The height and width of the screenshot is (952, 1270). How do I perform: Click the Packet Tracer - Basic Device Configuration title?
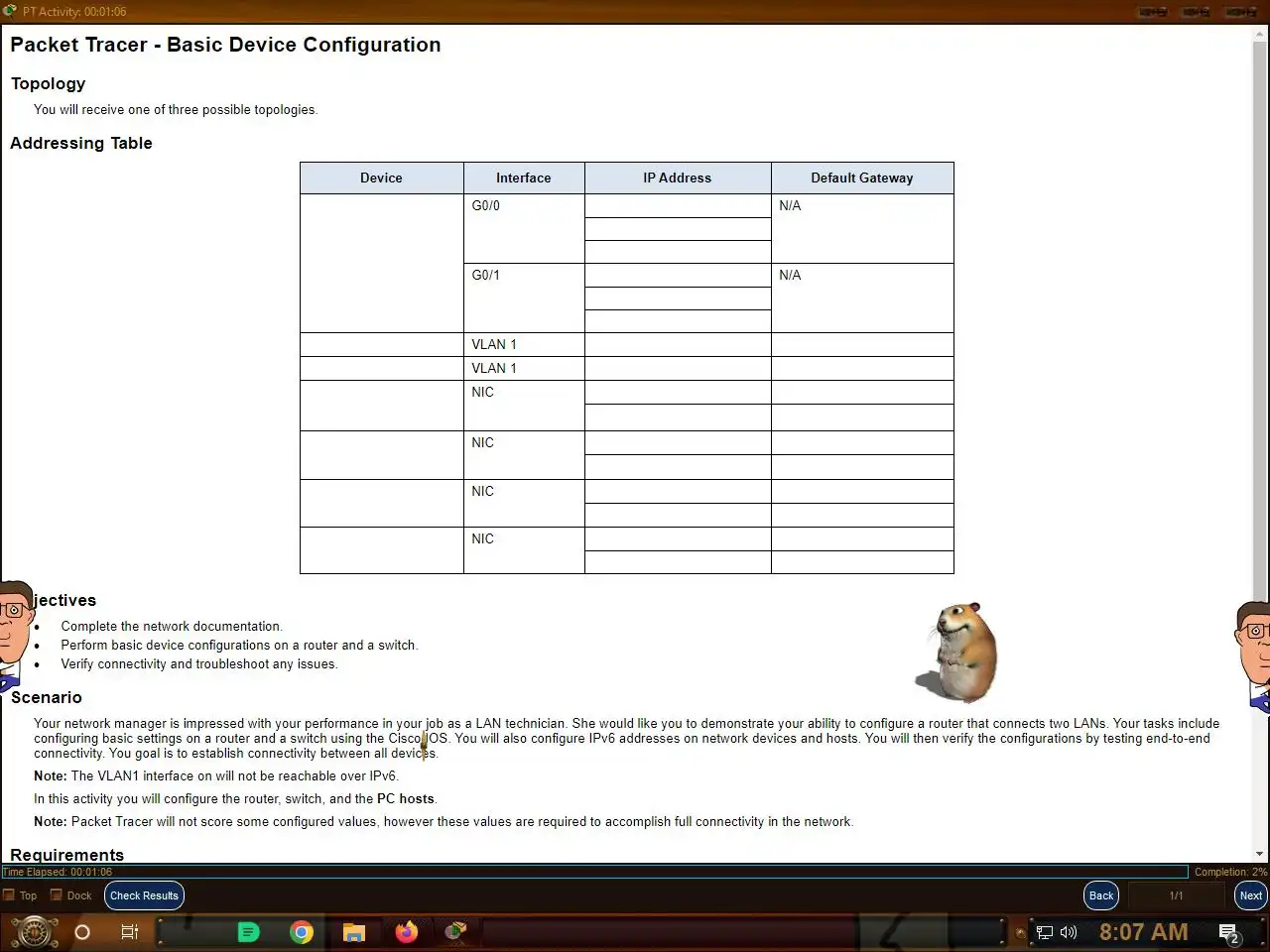click(x=225, y=45)
